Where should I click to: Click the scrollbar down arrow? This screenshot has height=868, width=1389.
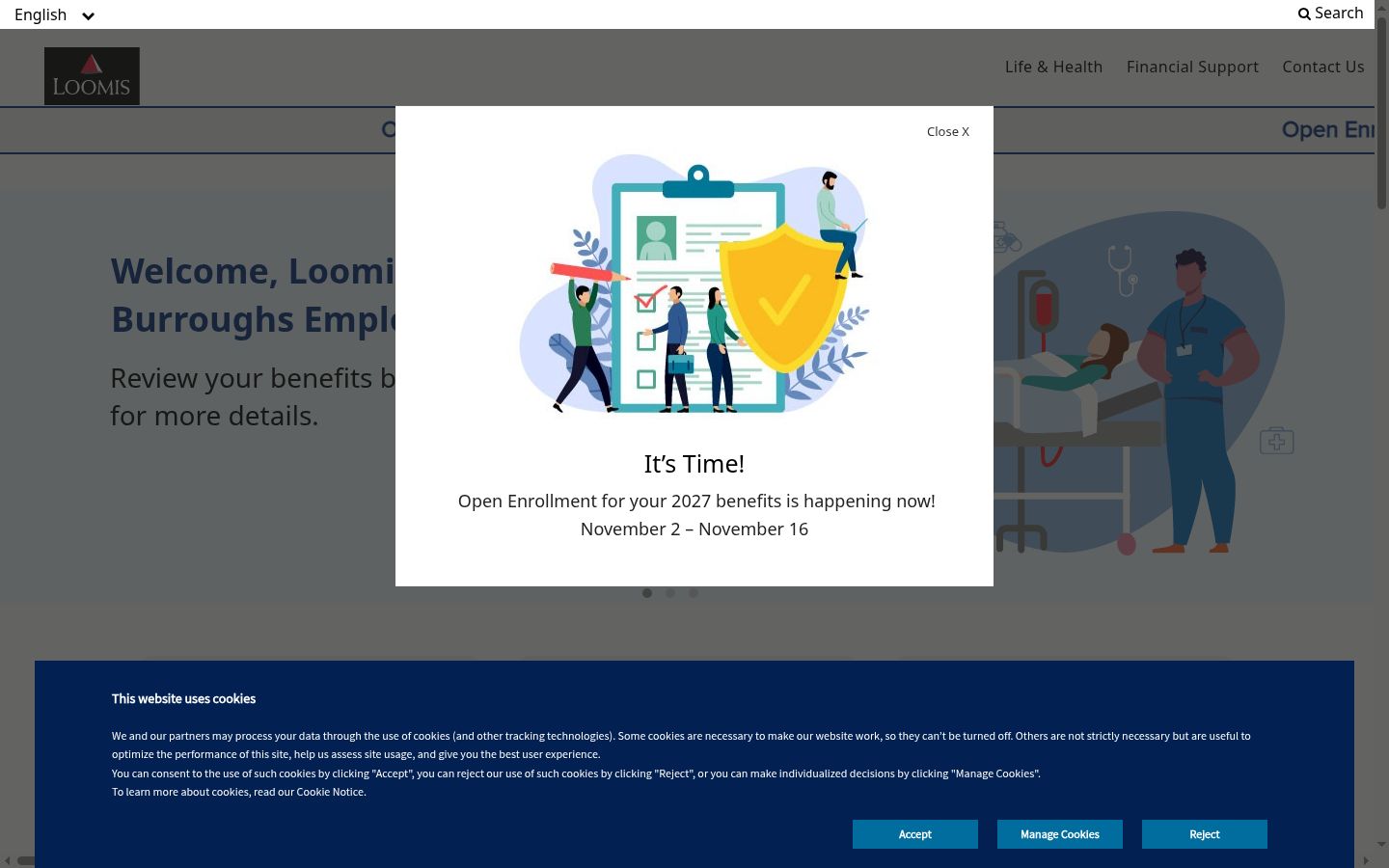pos(1381,846)
